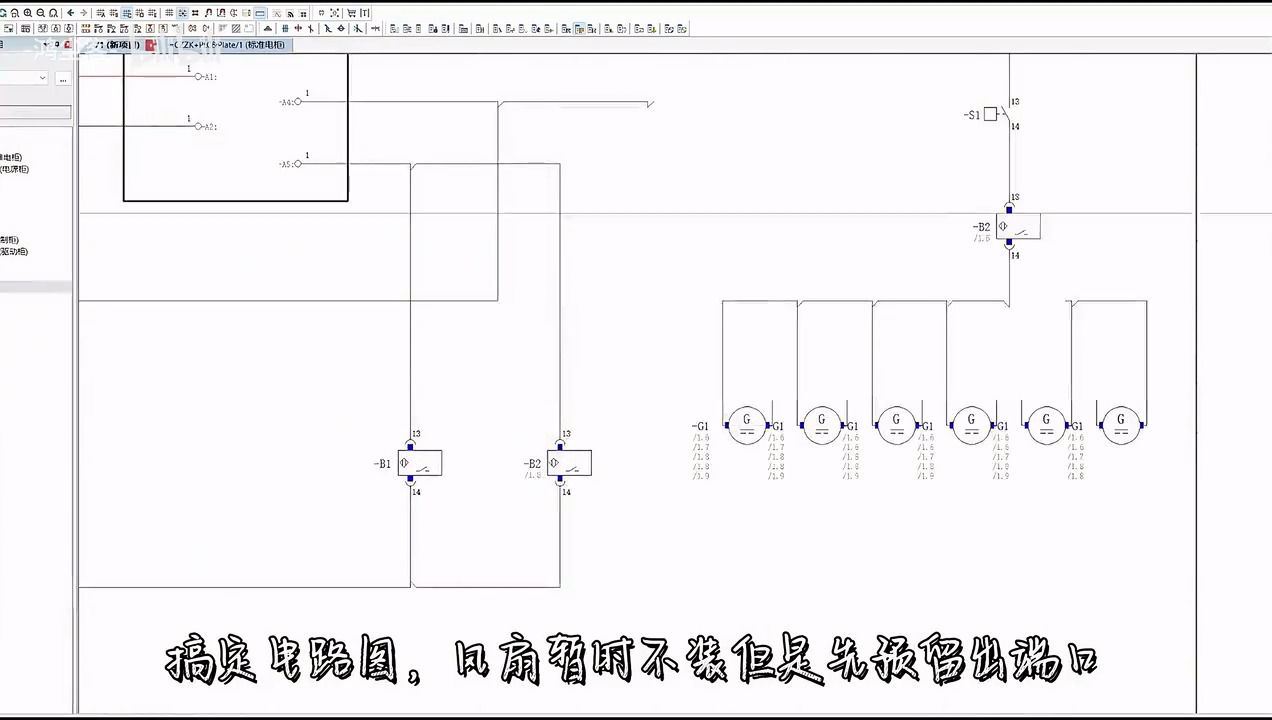
Task: Click the -A4 terminal connection point
Action: (x=298, y=102)
